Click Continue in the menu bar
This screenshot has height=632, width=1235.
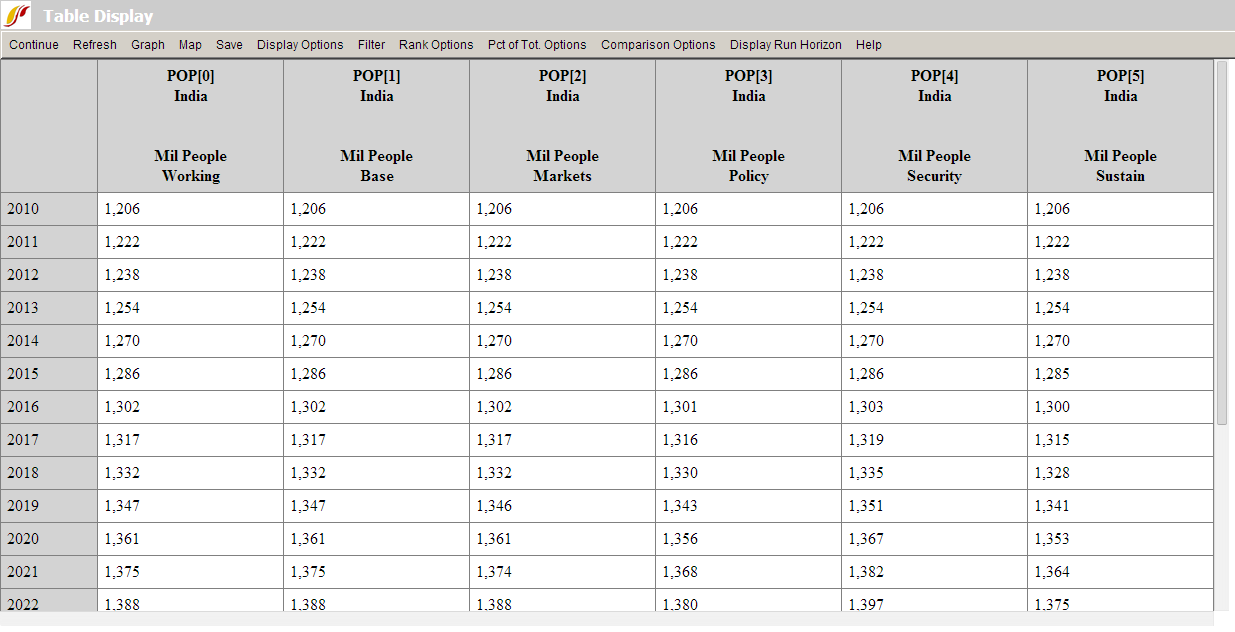click(x=33, y=44)
